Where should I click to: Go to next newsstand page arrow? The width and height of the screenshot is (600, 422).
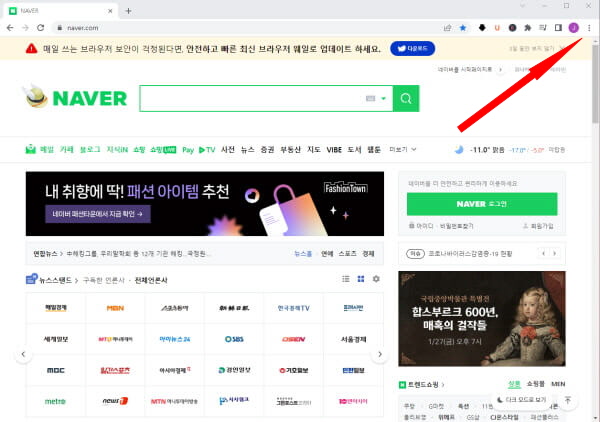380,354
